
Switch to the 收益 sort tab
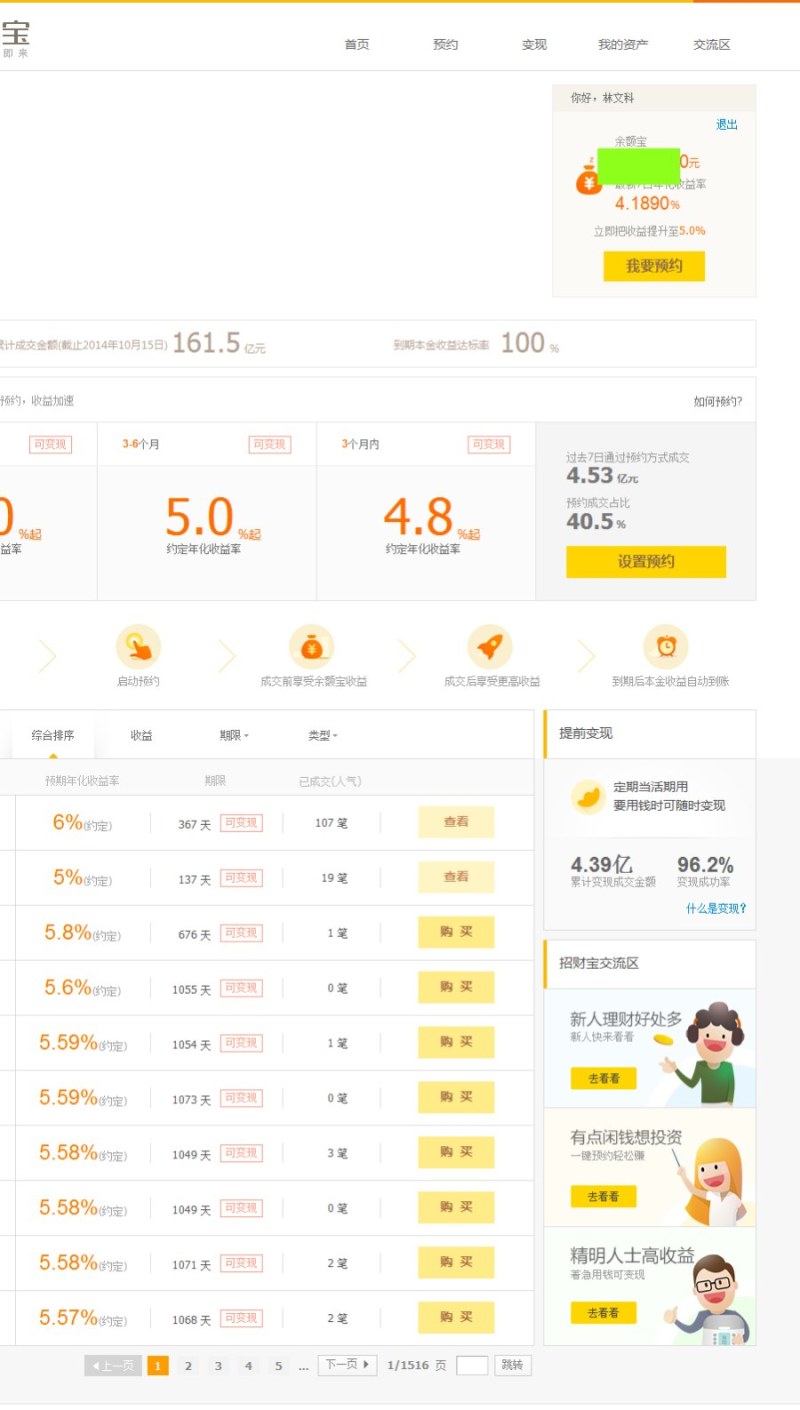coord(140,735)
